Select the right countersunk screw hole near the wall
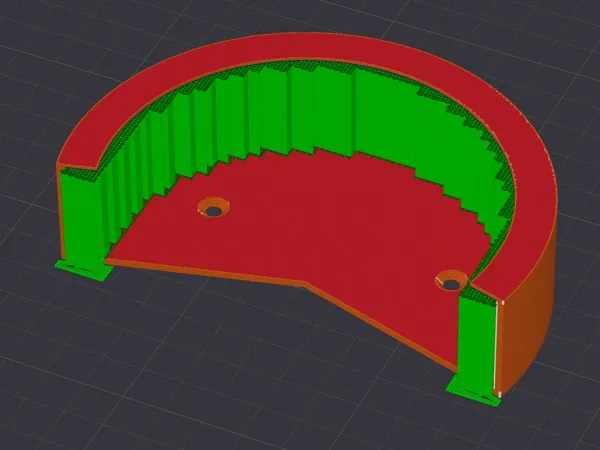600x450 pixels. (x=452, y=280)
